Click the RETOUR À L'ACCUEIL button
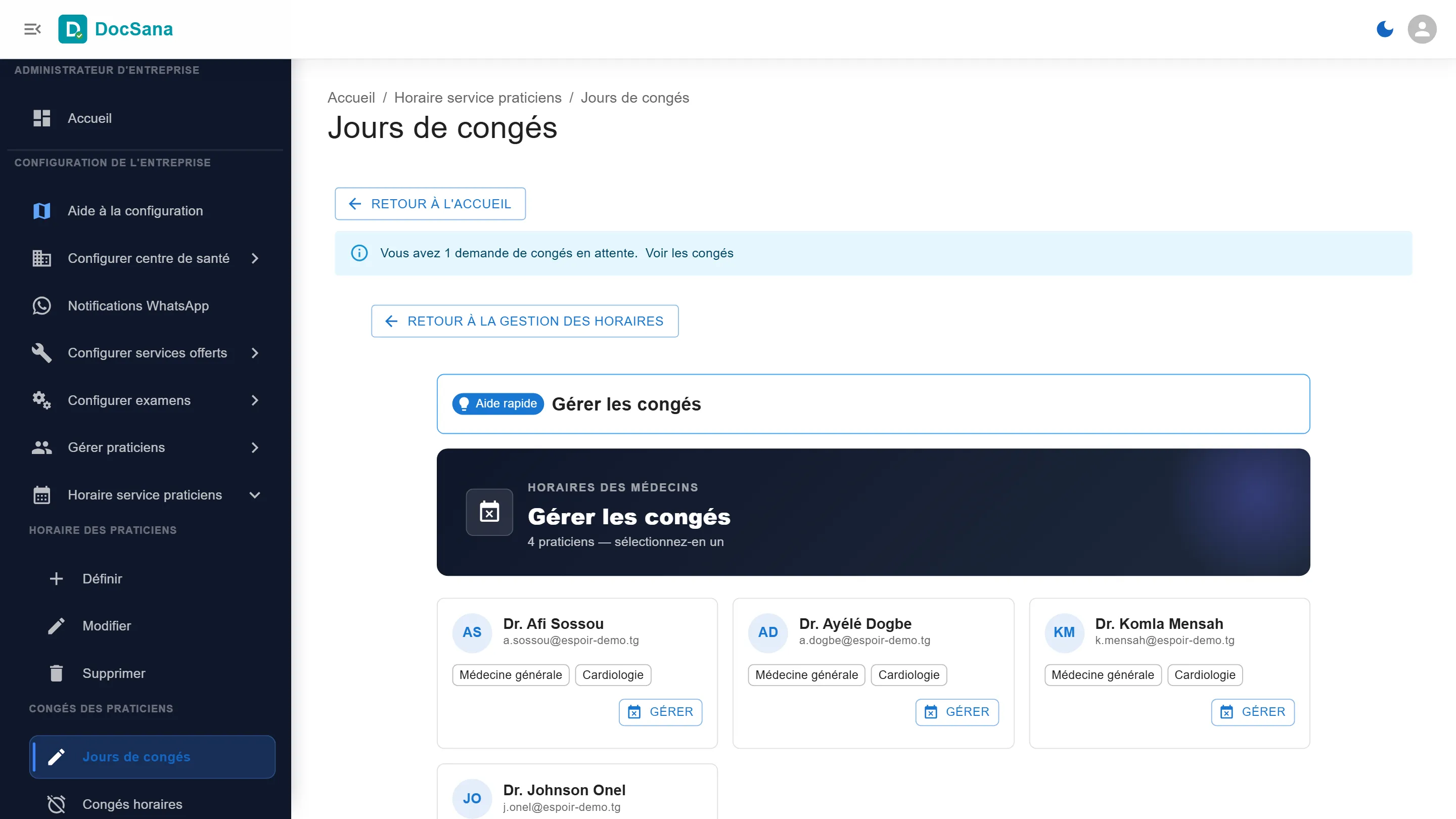This screenshot has height=819, width=1456. [430, 203]
